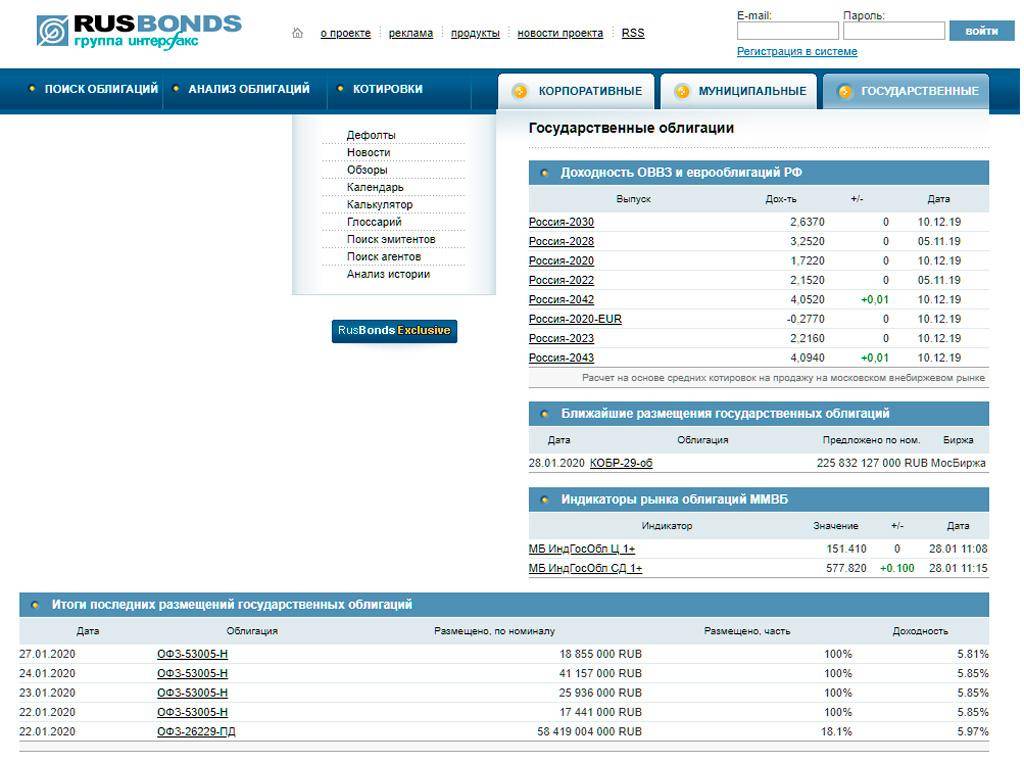Open the ОФЗ-26229-ПД bond link
The width and height of the screenshot is (1024, 762).
tap(196, 731)
